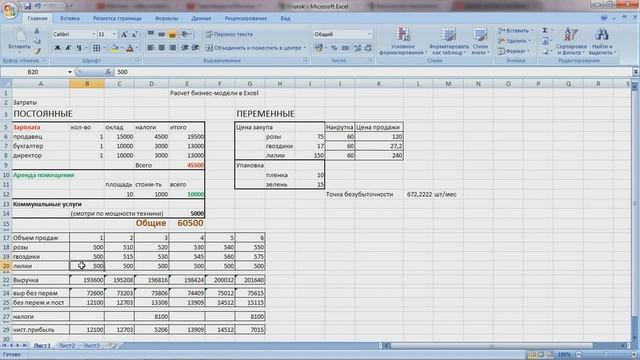
Task: Toggle right horizontal alignment
Action: (172, 48)
